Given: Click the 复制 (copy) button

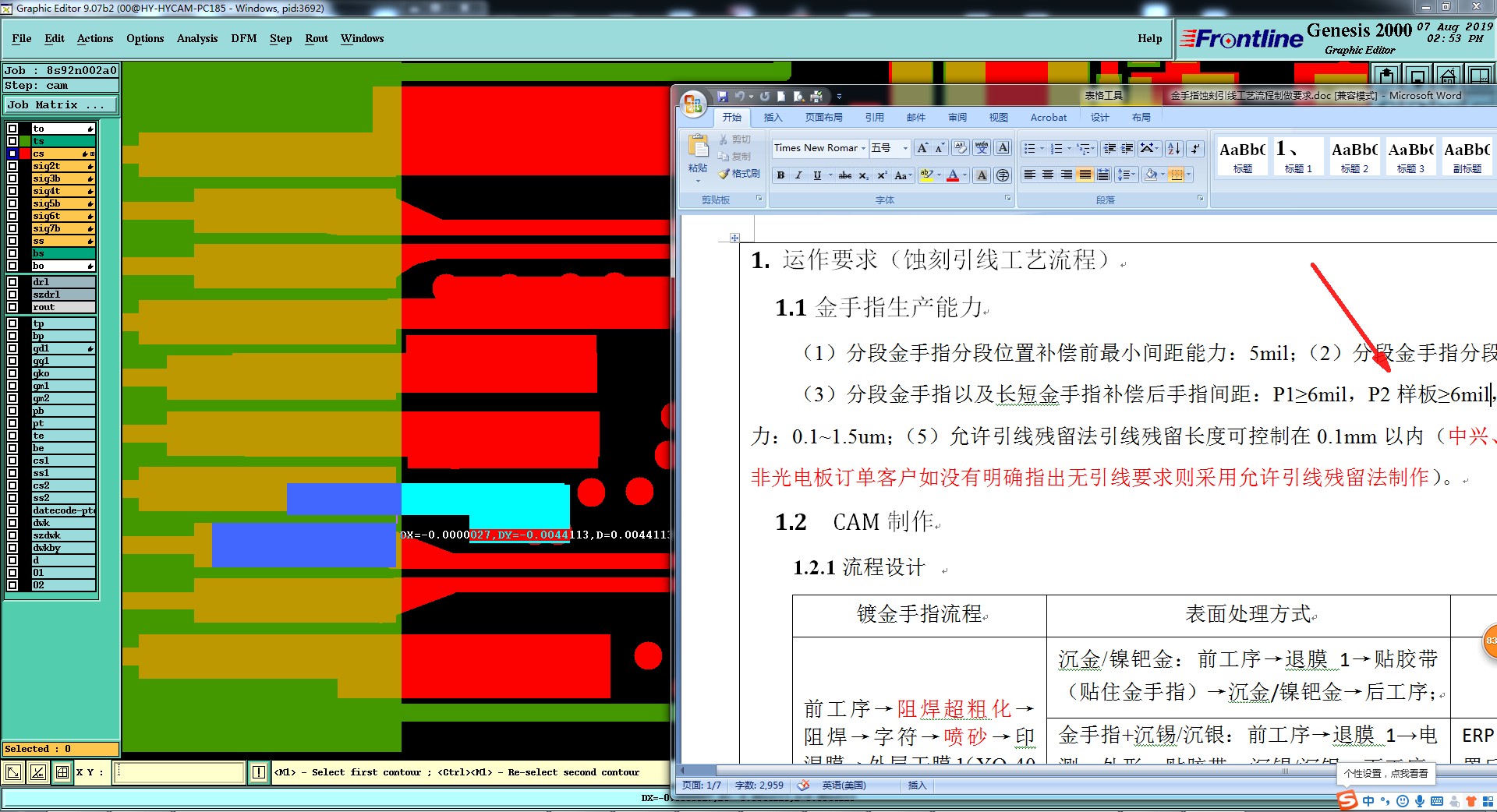Looking at the screenshot, I should click(x=734, y=156).
